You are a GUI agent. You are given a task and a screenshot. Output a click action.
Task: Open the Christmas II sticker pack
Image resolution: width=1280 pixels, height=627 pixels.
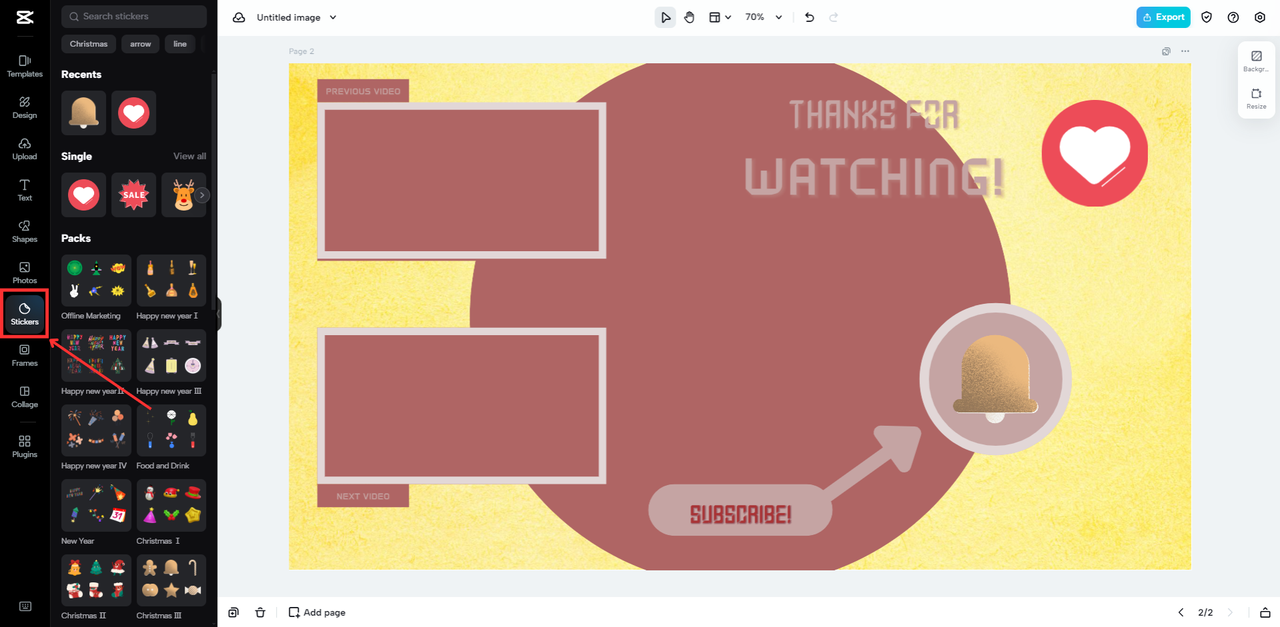96,580
